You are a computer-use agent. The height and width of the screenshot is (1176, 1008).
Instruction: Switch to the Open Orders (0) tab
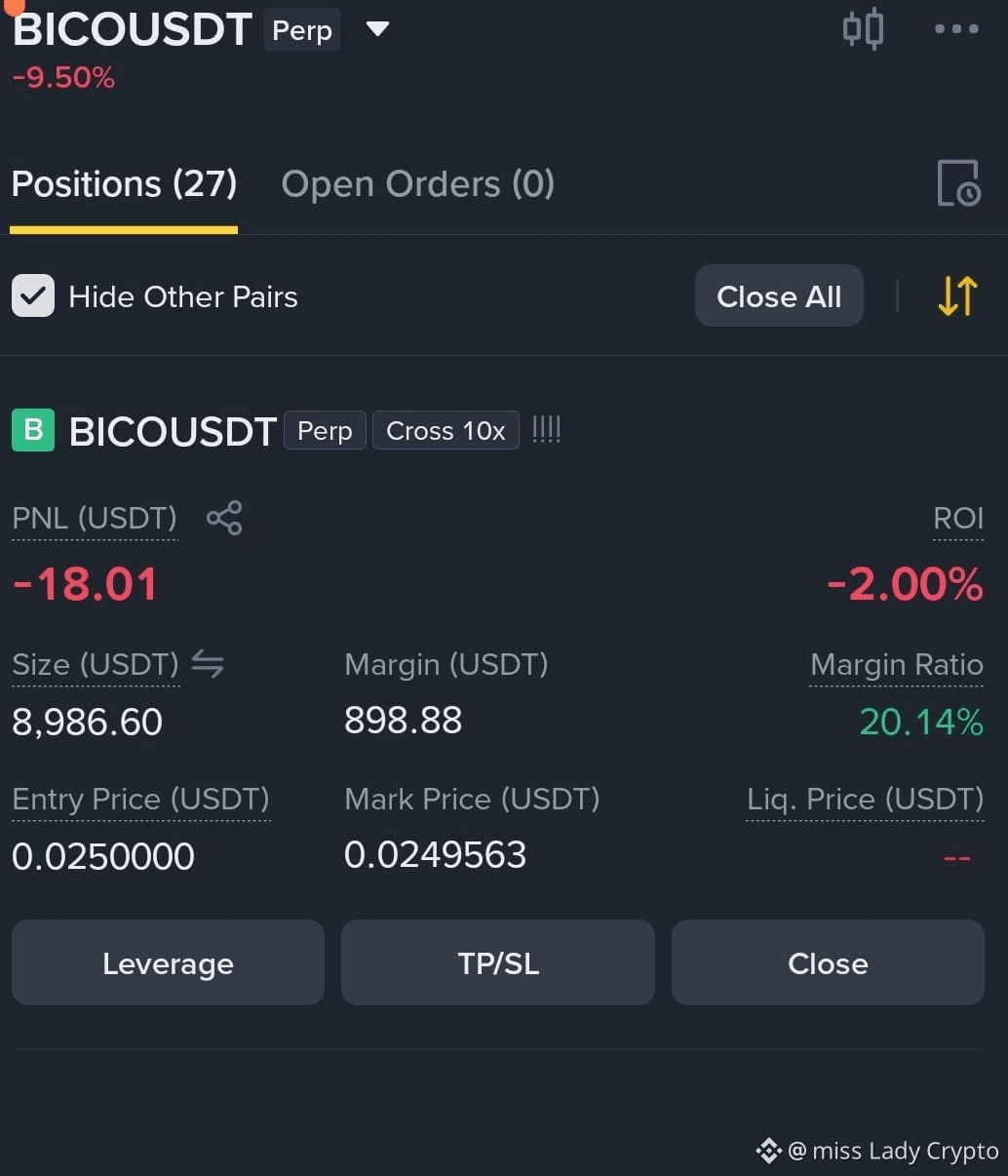(x=417, y=183)
